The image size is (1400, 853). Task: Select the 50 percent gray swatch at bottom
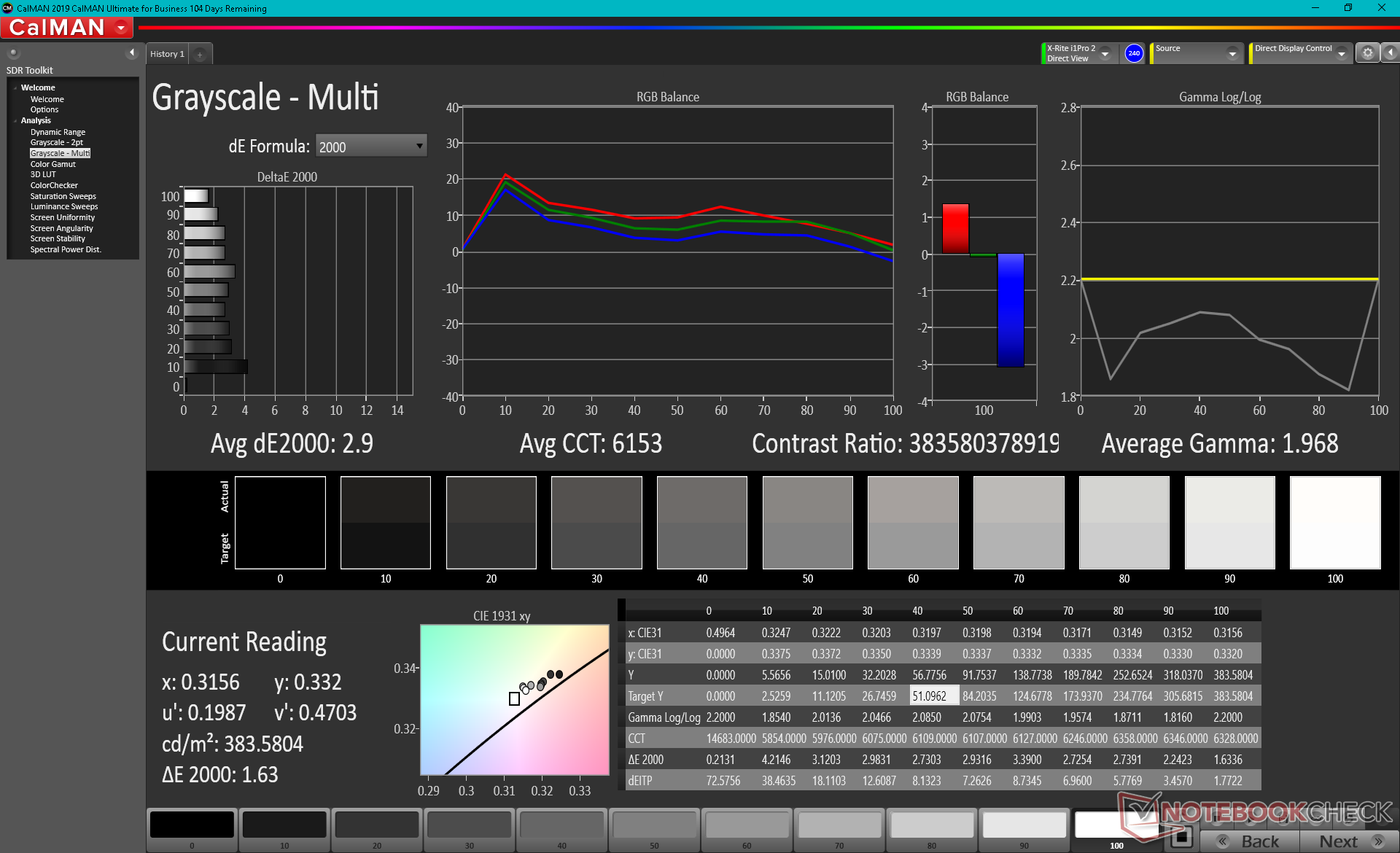[x=654, y=826]
